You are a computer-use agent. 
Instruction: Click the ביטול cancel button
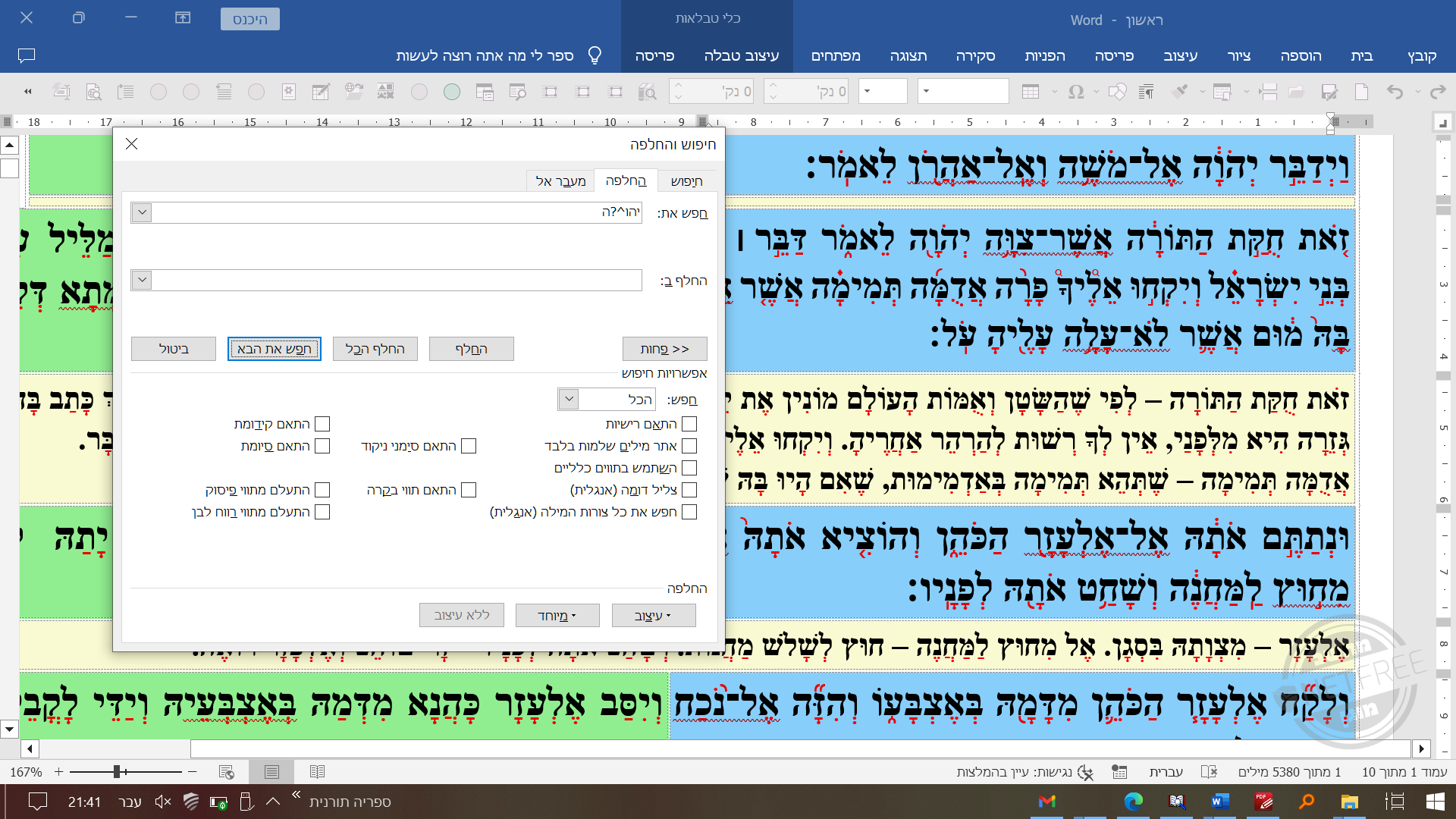tap(174, 349)
